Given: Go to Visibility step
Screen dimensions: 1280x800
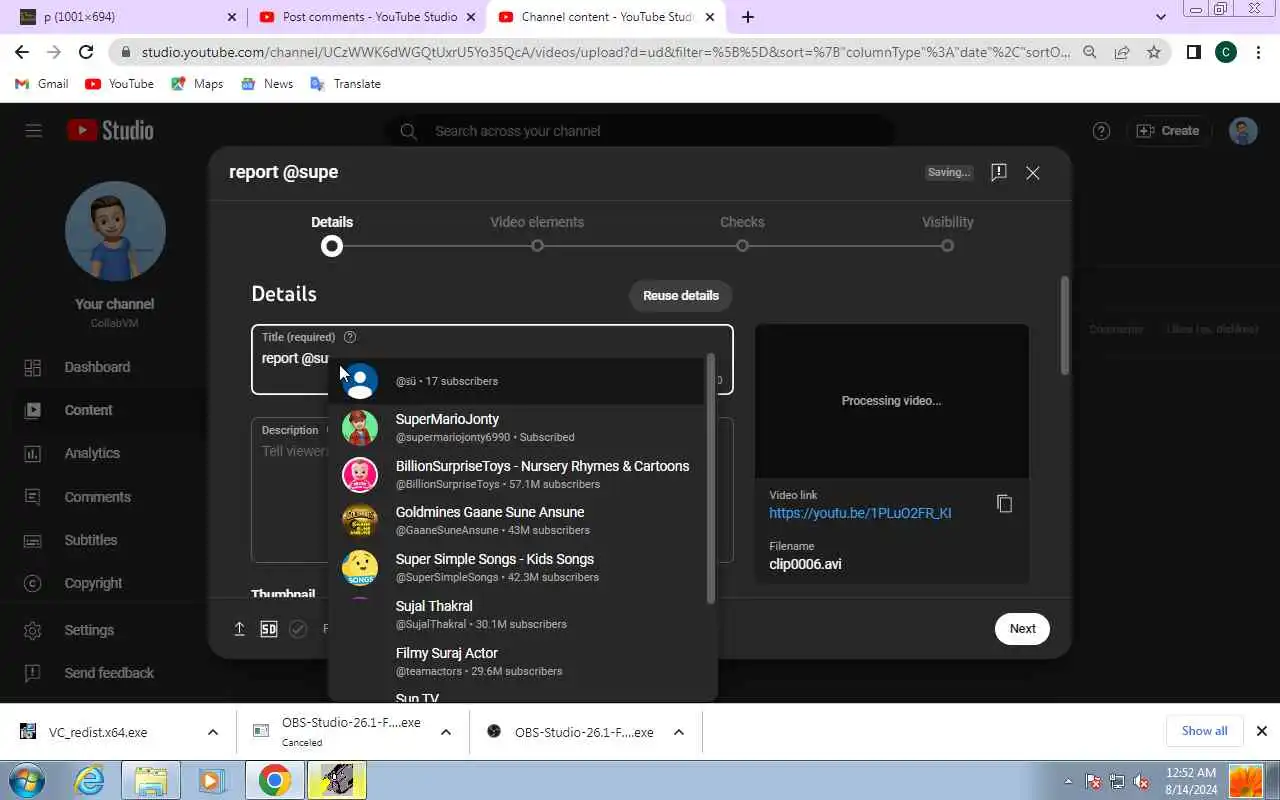Looking at the screenshot, I should (947, 234).
